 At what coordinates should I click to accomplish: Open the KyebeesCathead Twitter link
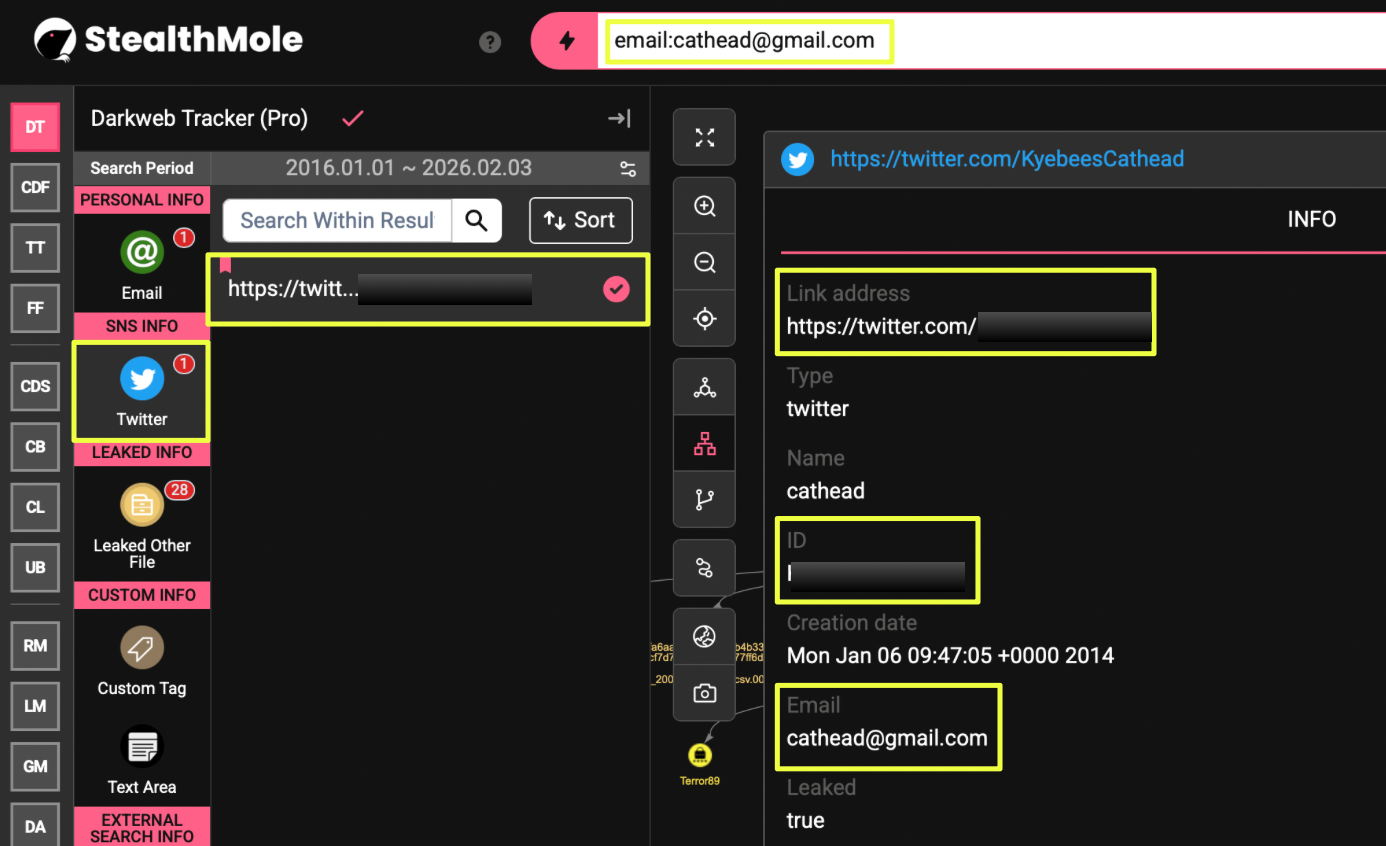(1006, 159)
